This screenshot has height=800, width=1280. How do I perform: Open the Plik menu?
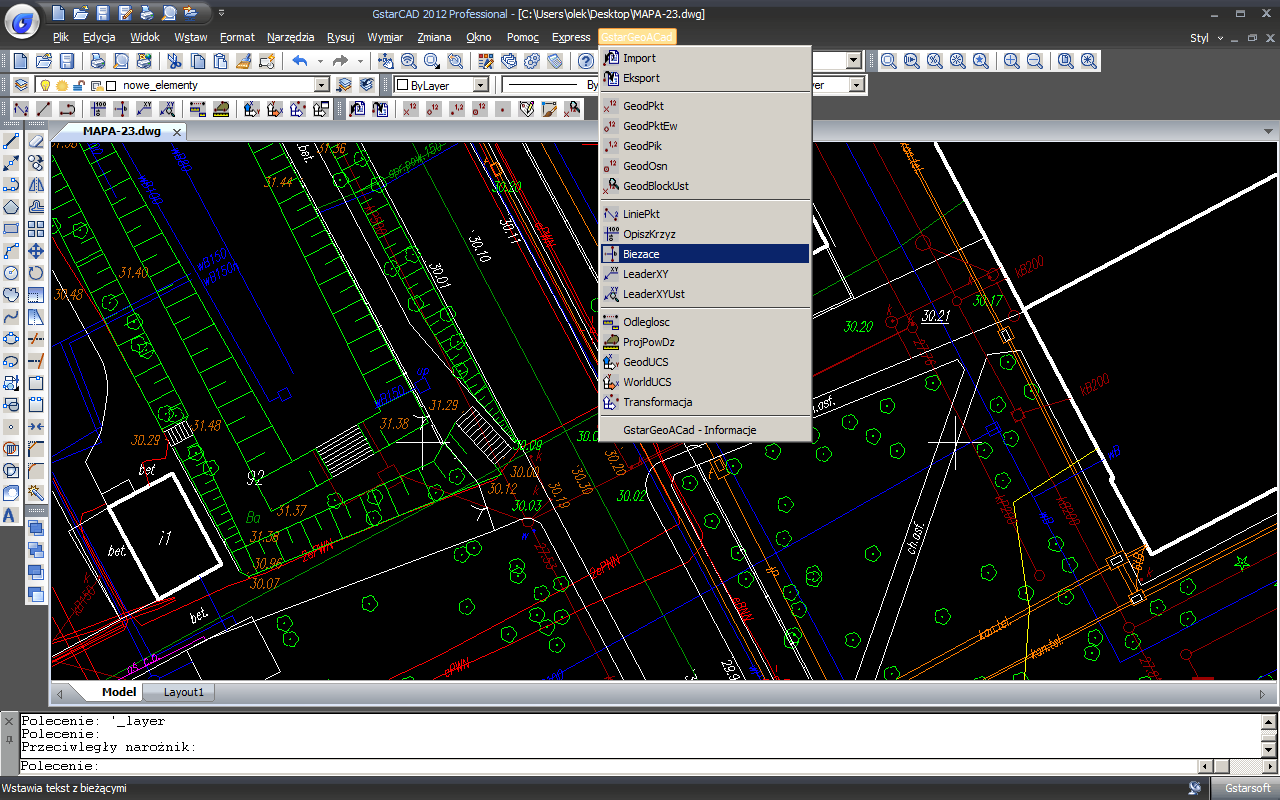(x=60, y=37)
